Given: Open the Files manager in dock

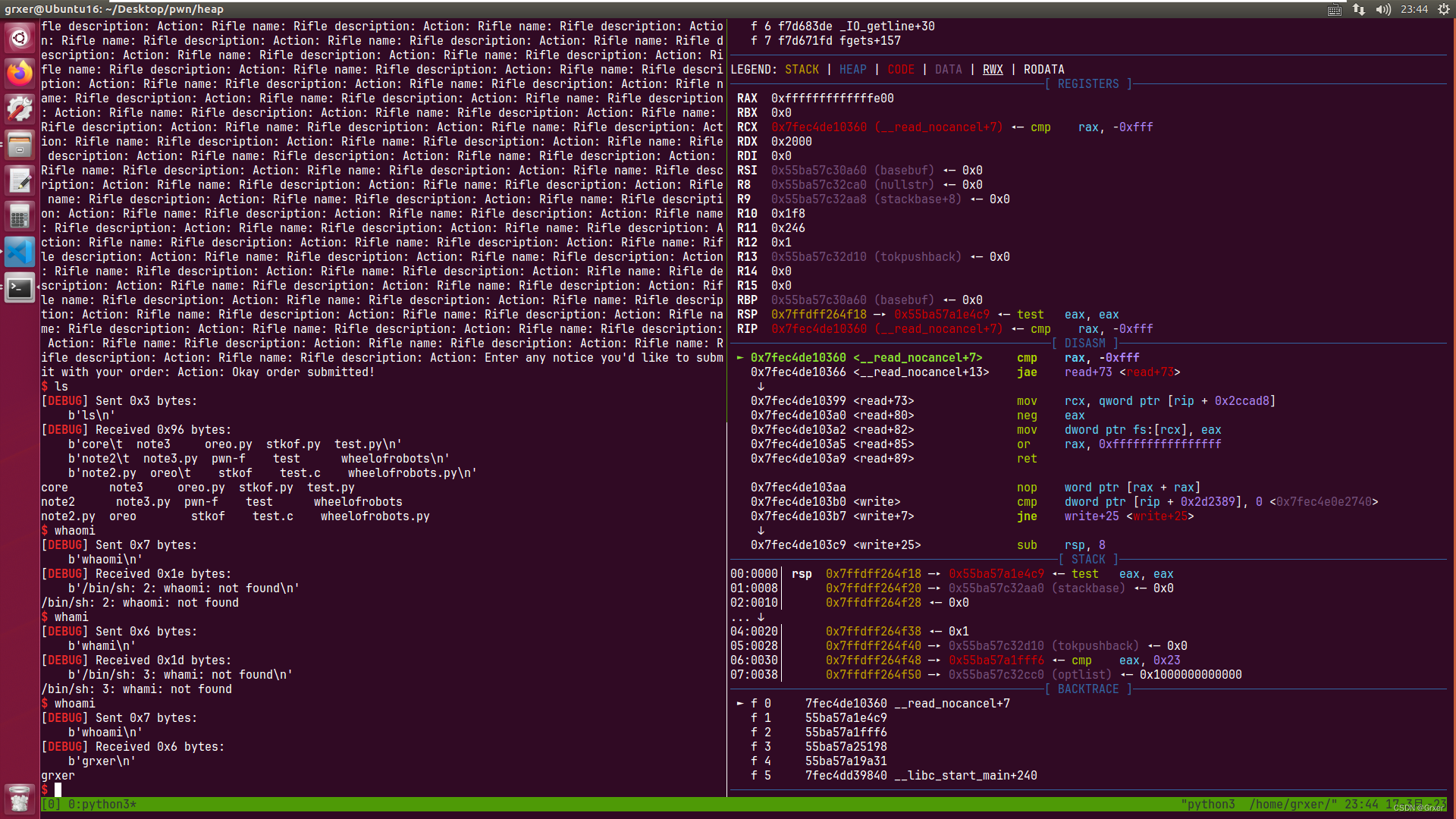Looking at the screenshot, I should [x=20, y=145].
